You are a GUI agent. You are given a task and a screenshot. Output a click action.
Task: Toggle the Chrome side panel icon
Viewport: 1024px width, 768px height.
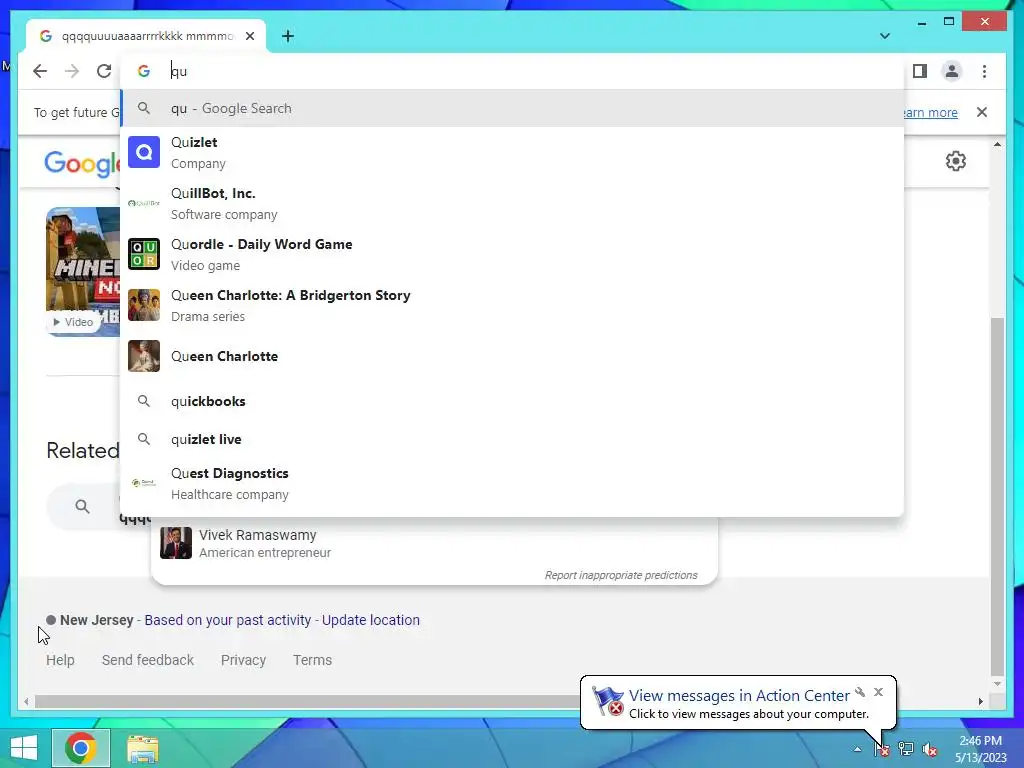(920, 71)
